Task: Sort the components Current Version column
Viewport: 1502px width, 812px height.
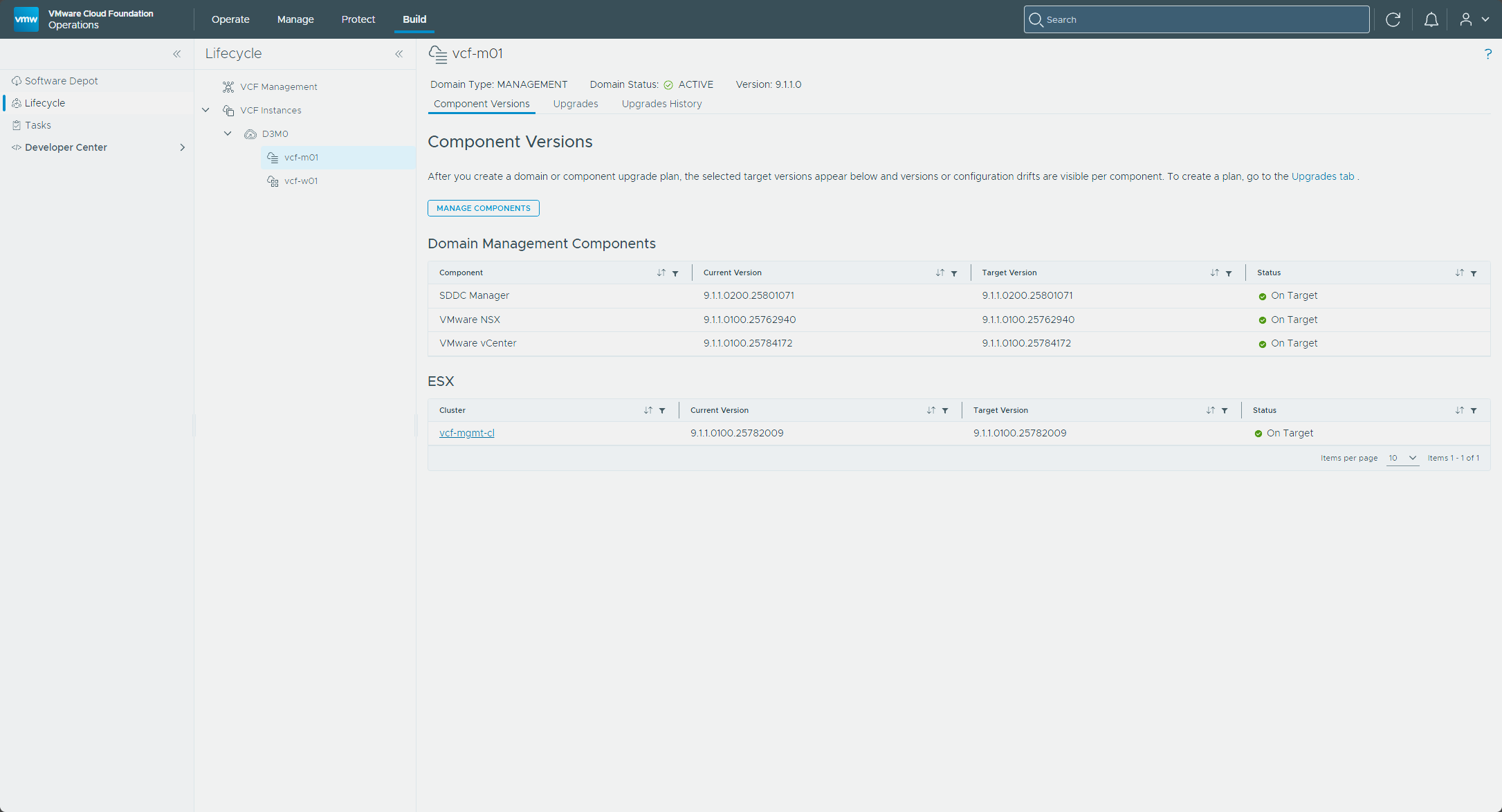Action: click(x=940, y=273)
